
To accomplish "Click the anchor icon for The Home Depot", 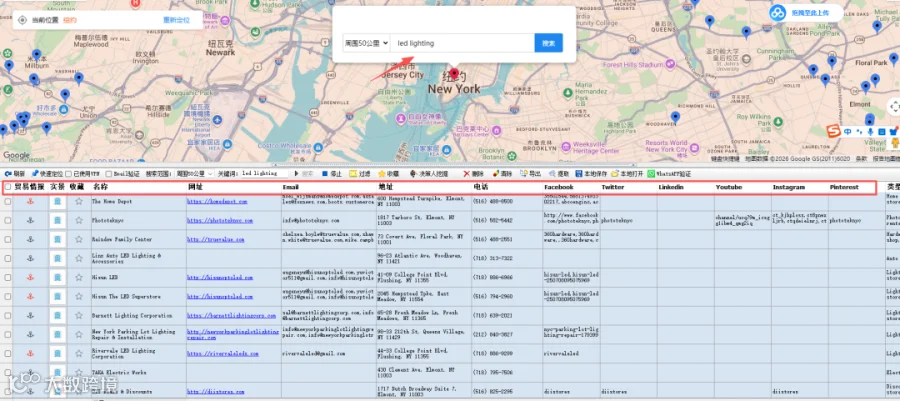I will (x=30, y=201).
